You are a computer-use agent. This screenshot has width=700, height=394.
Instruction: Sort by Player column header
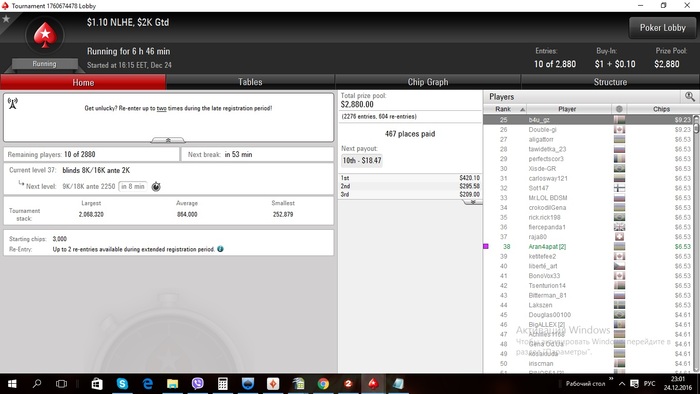pos(567,109)
